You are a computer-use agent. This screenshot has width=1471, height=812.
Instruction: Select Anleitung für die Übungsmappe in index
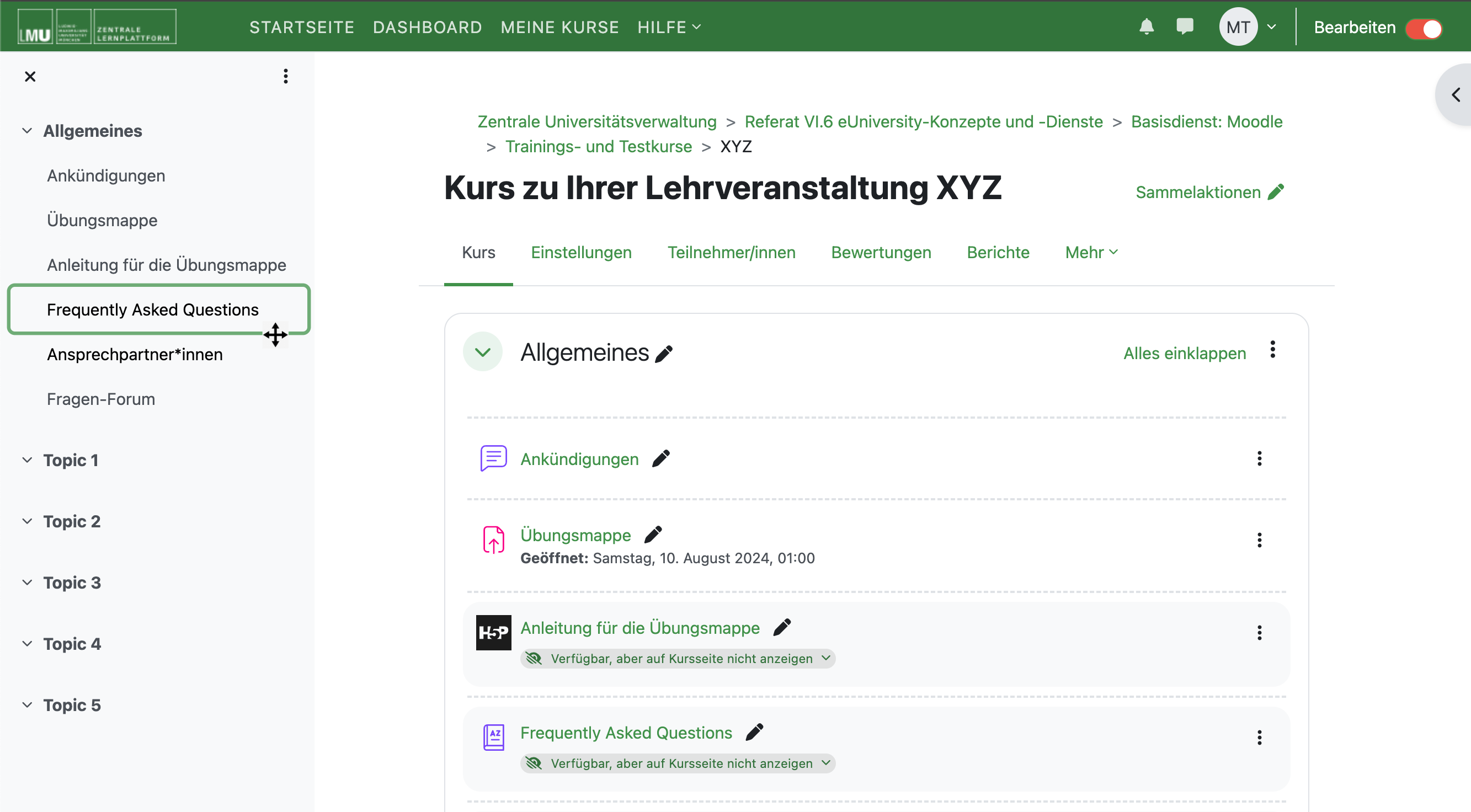tap(166, 264)
